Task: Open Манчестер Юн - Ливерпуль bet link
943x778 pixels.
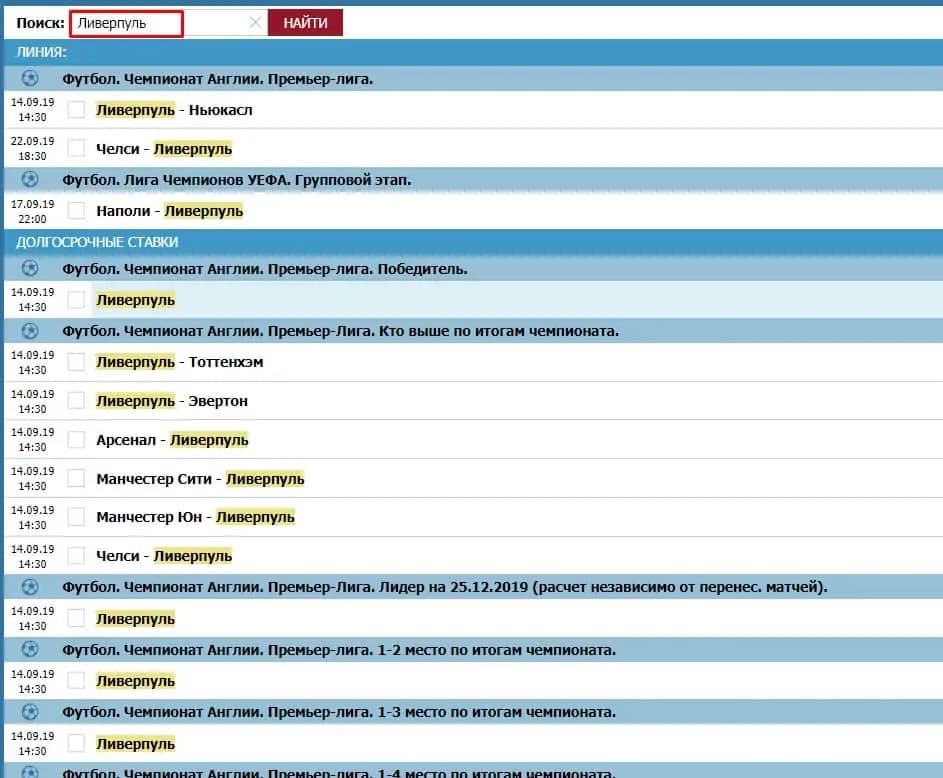Action: tap(195, 517)
